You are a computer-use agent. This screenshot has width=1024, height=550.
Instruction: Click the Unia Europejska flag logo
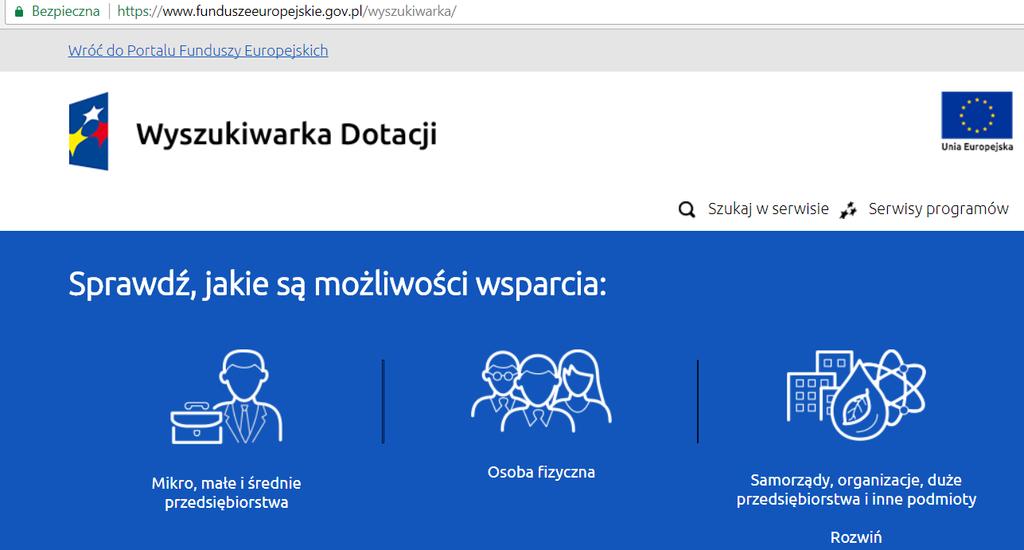(976, 121)
